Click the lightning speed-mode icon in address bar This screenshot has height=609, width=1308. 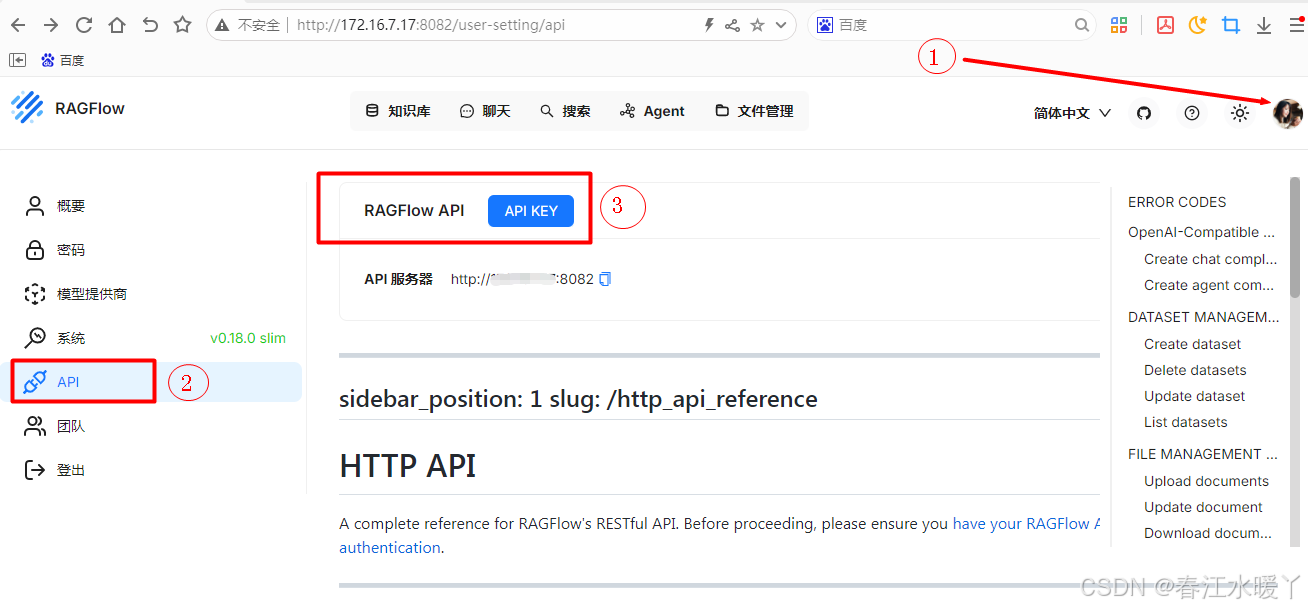point(710,25)
